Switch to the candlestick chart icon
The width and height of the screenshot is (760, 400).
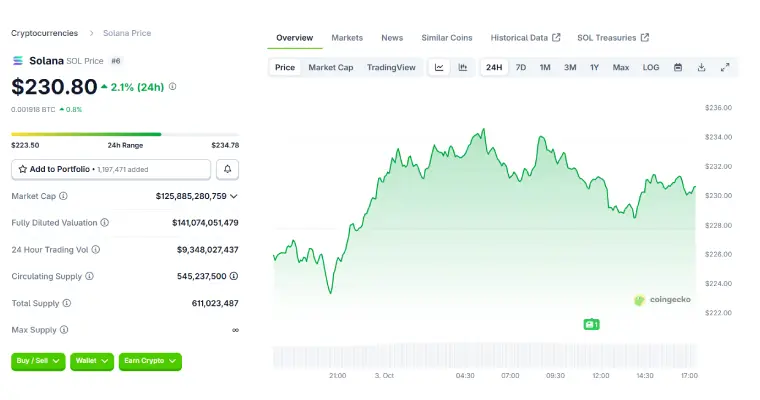click(463, 67)
